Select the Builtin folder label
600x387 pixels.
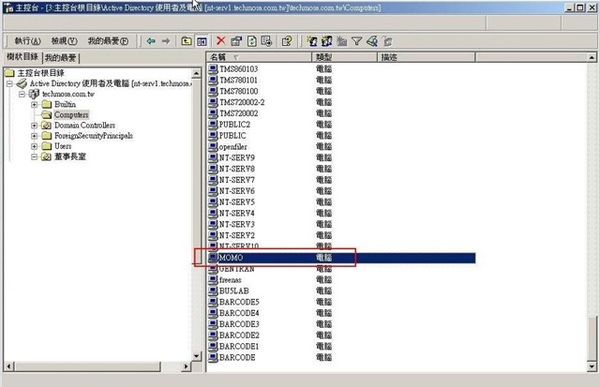[x=65, y=104]
